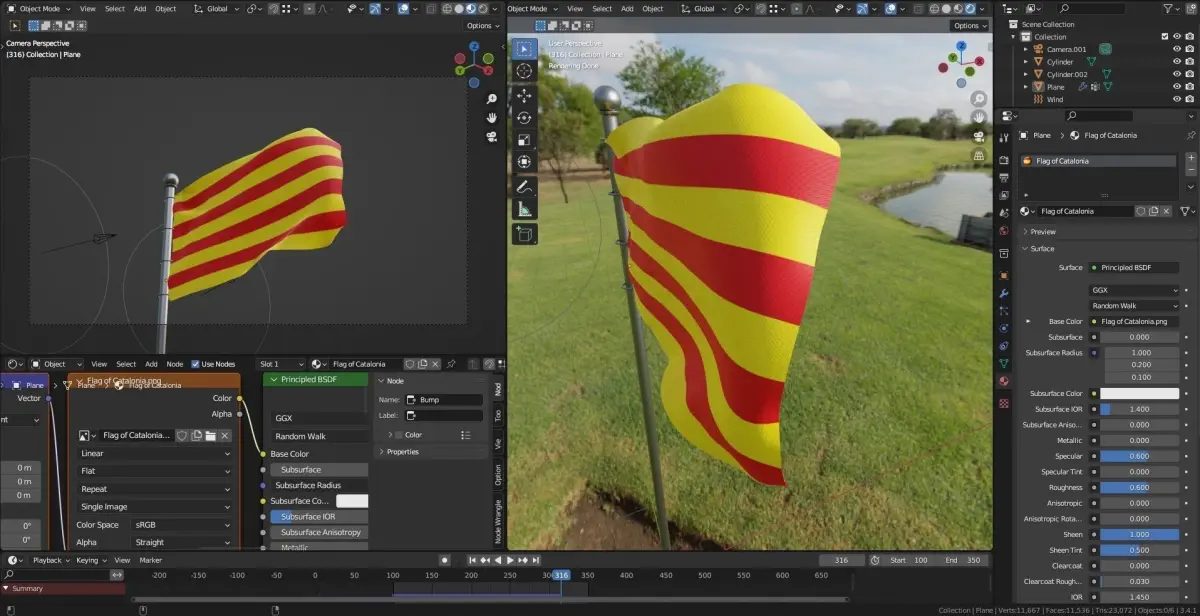Image resolution: width=1200 pixels, height=616 pixels.
Task: Open the Repeat extension dropdown
Action: tap(155, 489)
